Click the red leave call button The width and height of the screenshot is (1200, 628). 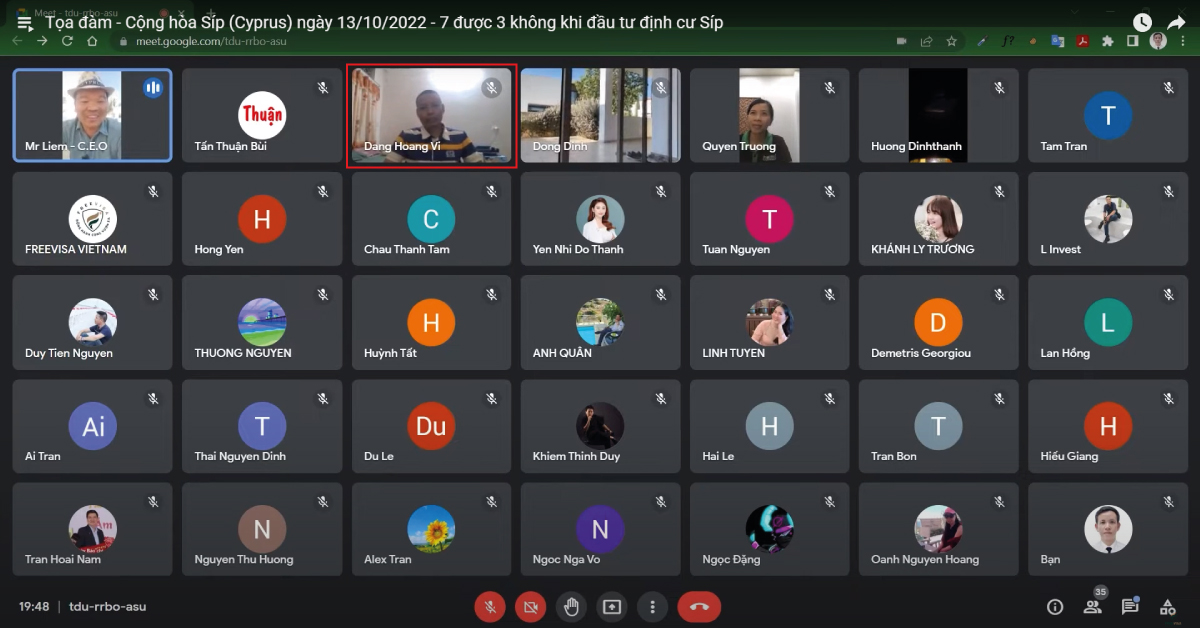(x=699, y=606)
